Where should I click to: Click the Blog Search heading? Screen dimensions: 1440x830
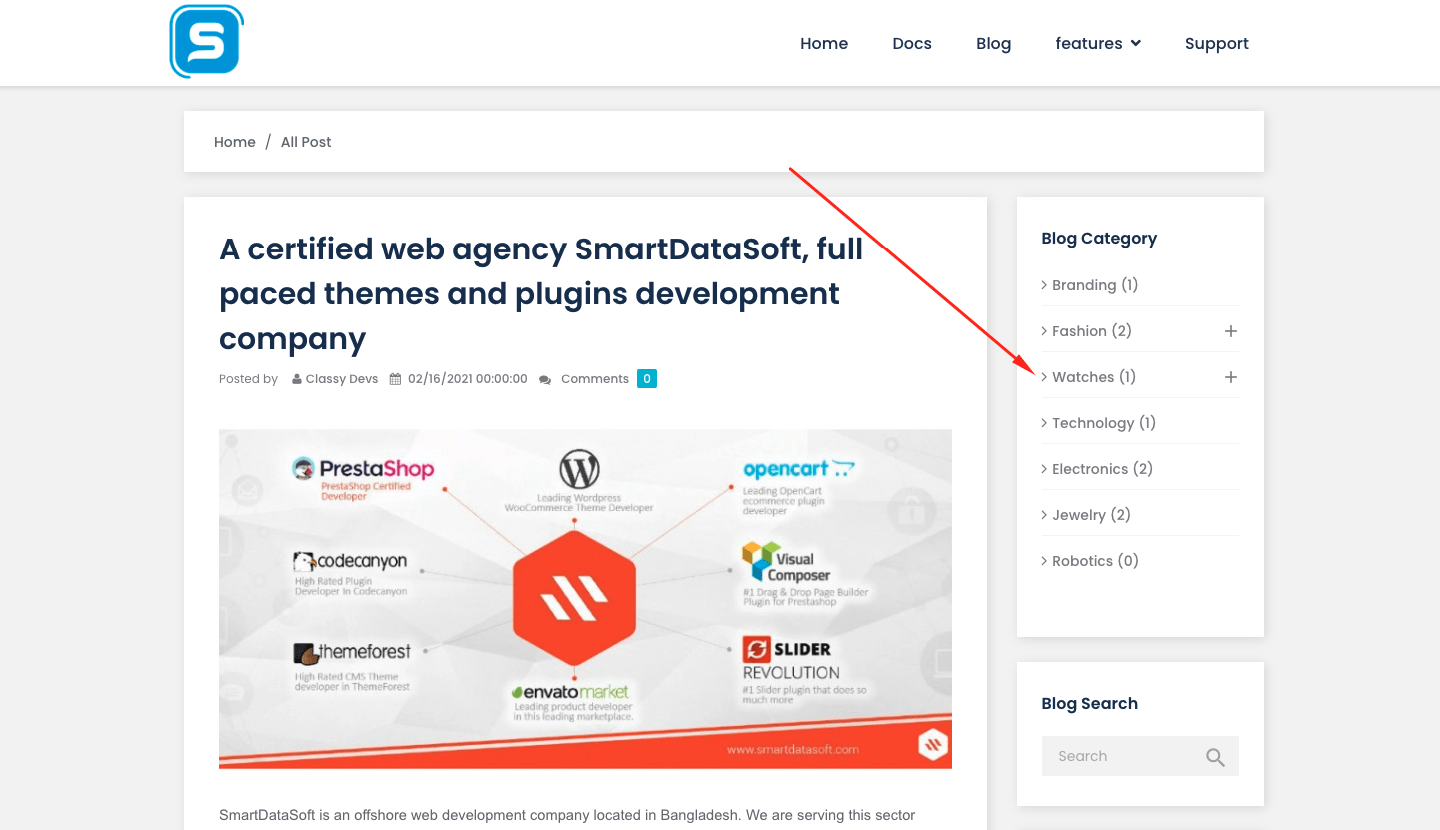pos(1089,703)
